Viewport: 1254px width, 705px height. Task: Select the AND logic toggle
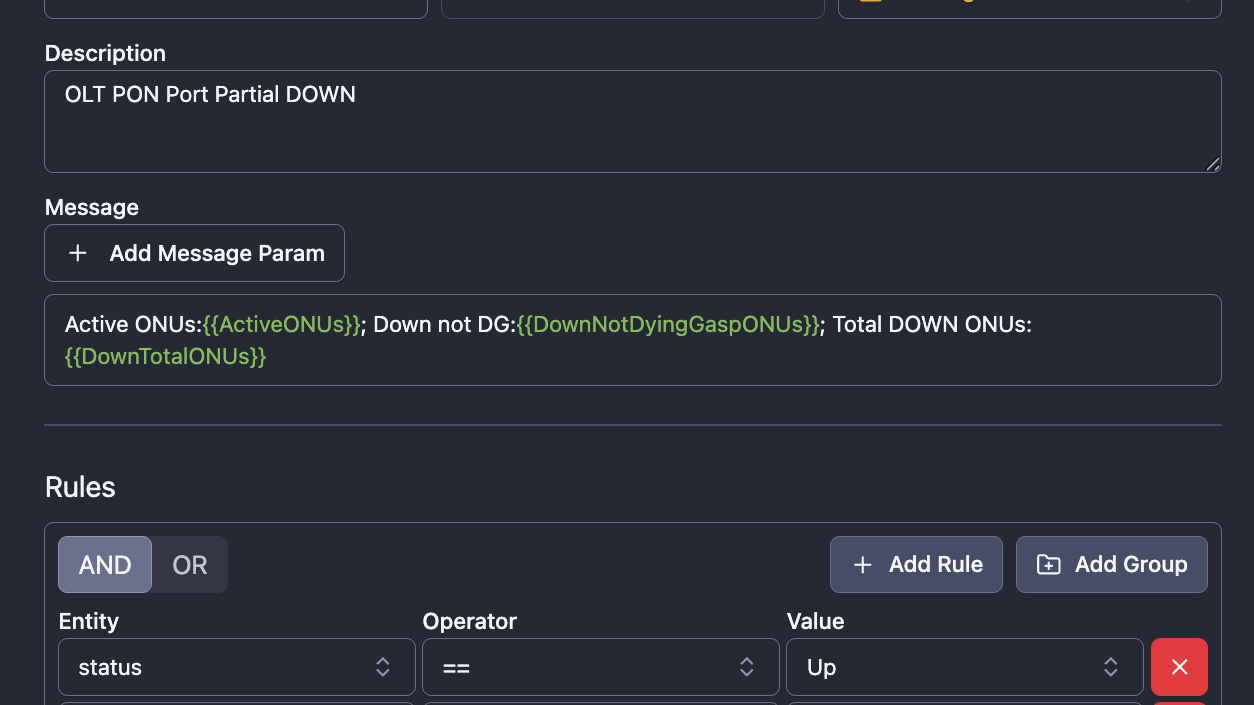tap(104, 564)
